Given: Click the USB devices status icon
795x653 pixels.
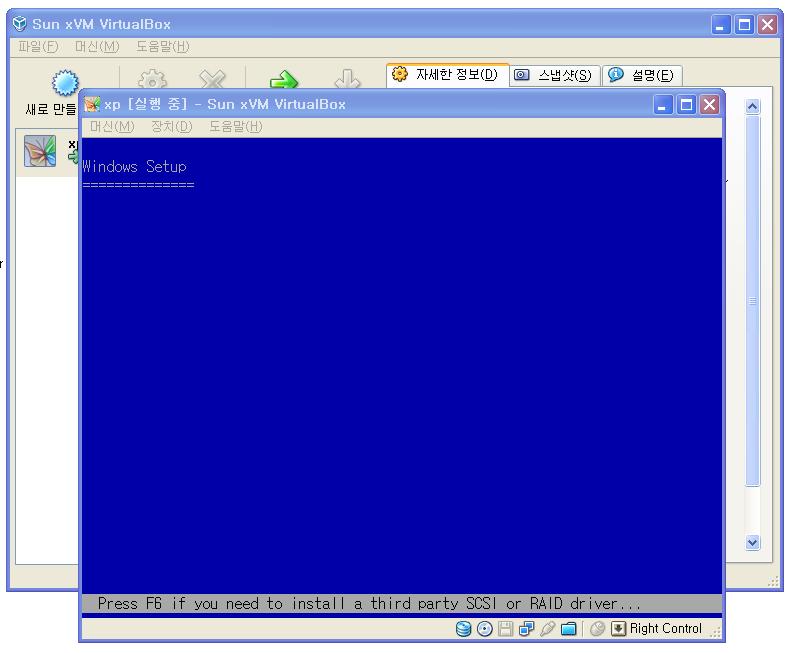Looking at the screenshot, I should point(547,629).
